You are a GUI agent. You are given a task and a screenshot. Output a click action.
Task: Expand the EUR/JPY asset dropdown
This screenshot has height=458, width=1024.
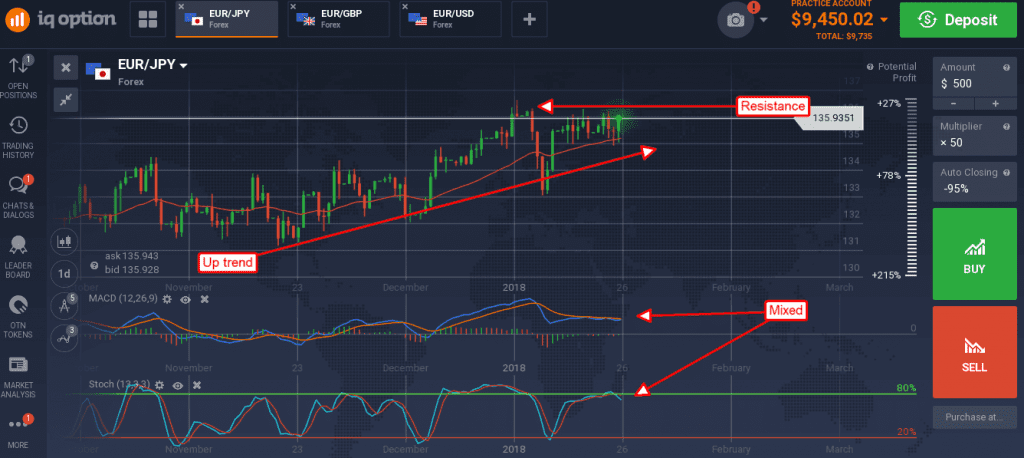click(x=184, y=65)
